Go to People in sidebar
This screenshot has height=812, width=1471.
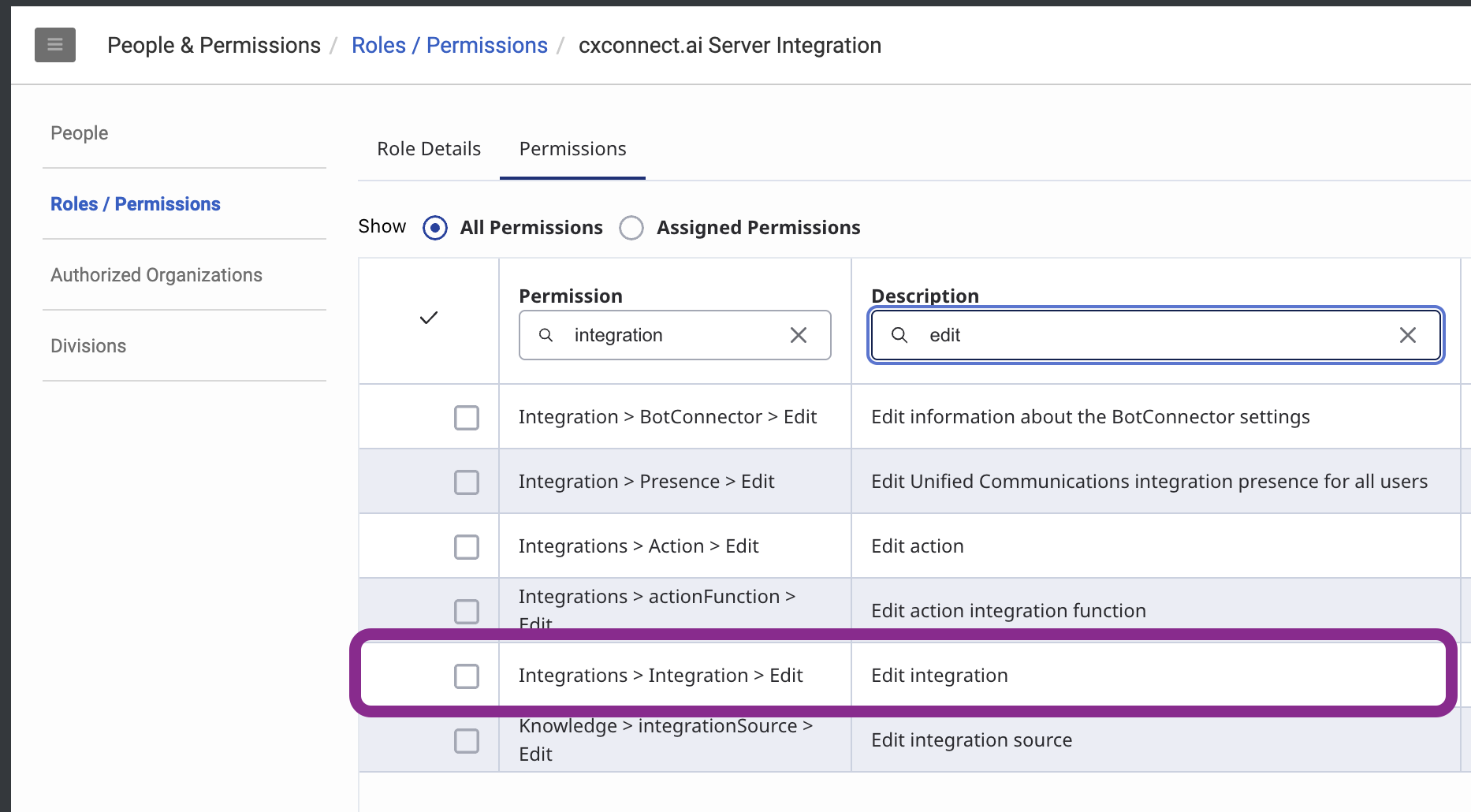[80, 133]
